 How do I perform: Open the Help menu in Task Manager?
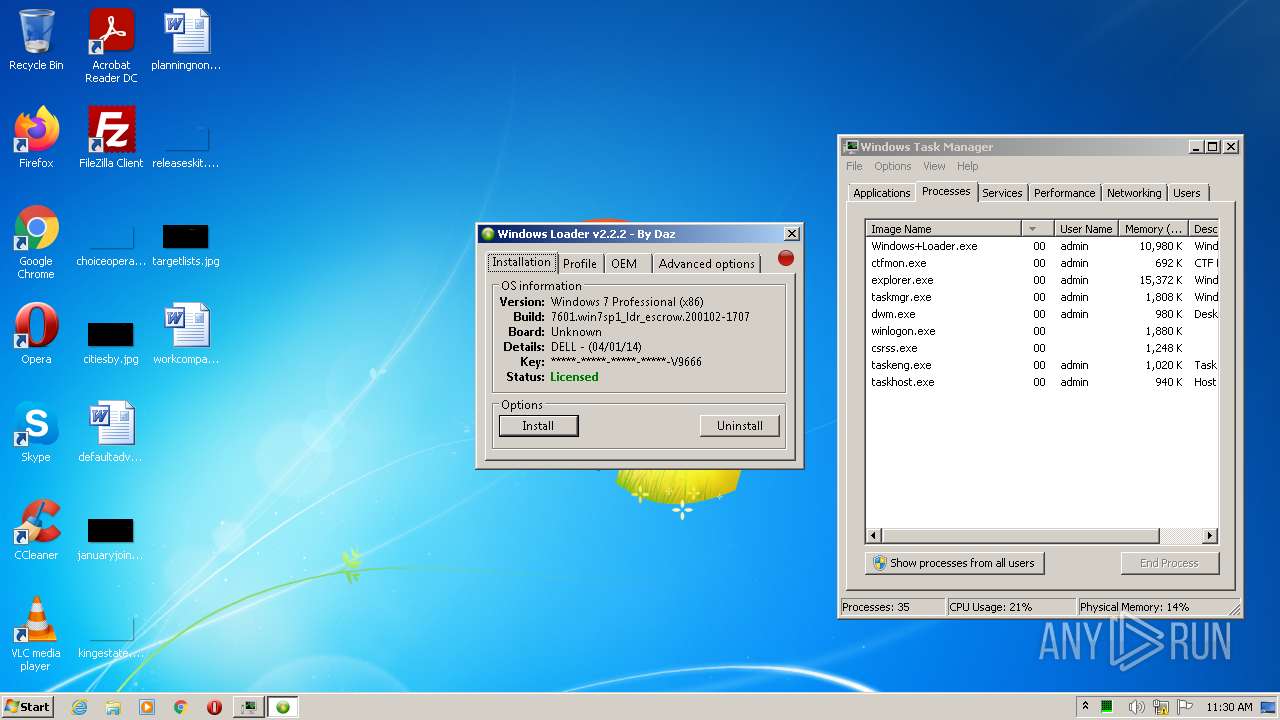tap(967, 166)
